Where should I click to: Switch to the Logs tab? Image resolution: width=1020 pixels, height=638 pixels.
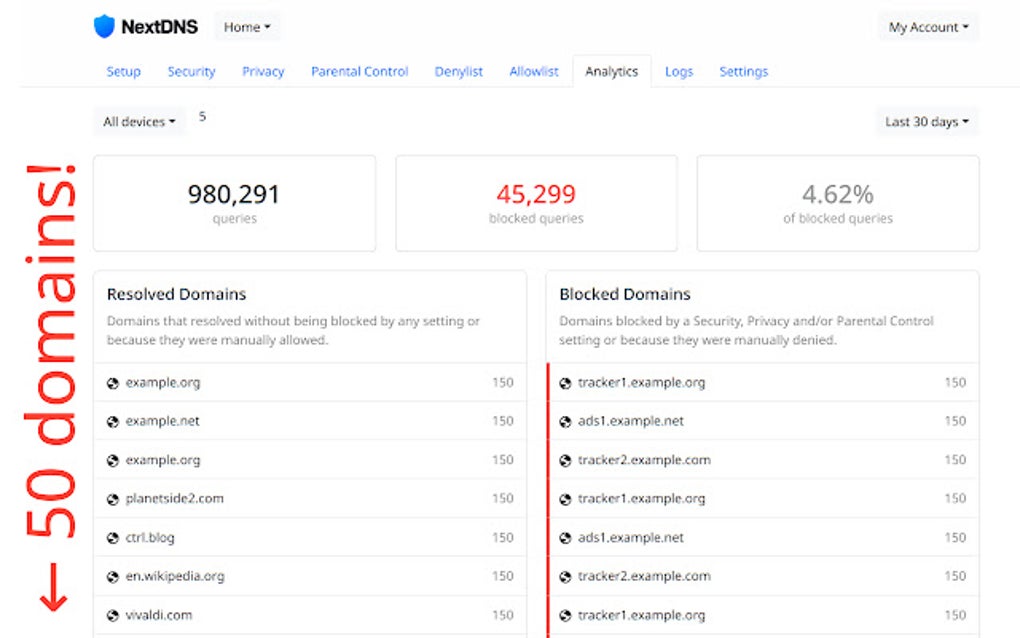coord(679,71)
